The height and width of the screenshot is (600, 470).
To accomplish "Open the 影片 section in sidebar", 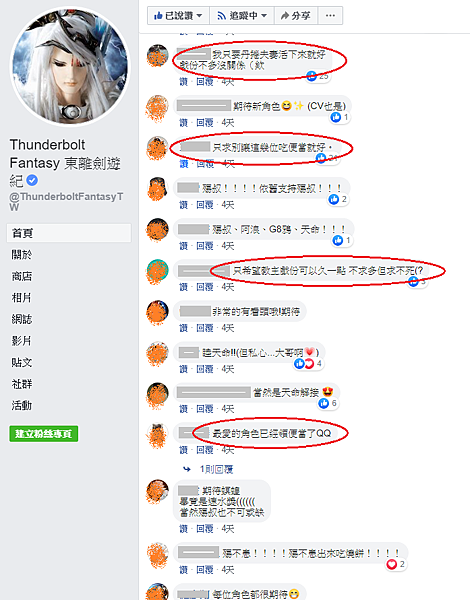I will [x=22, y=341].
